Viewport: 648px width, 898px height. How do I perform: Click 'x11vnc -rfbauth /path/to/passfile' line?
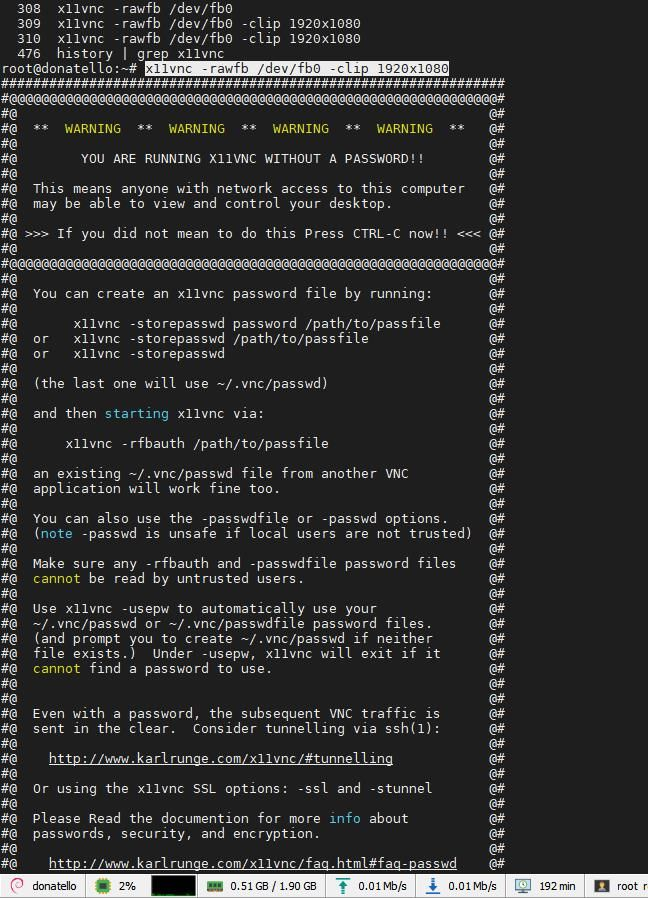pos(197,443)
